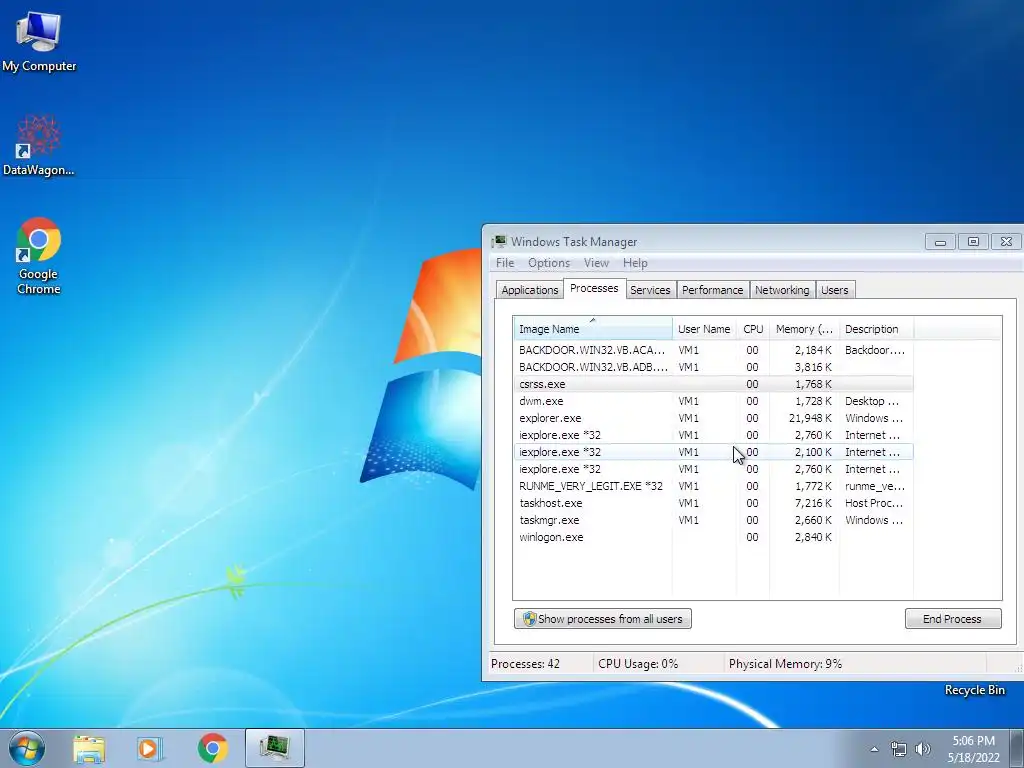Open the volume speaker tray icon

922,749
